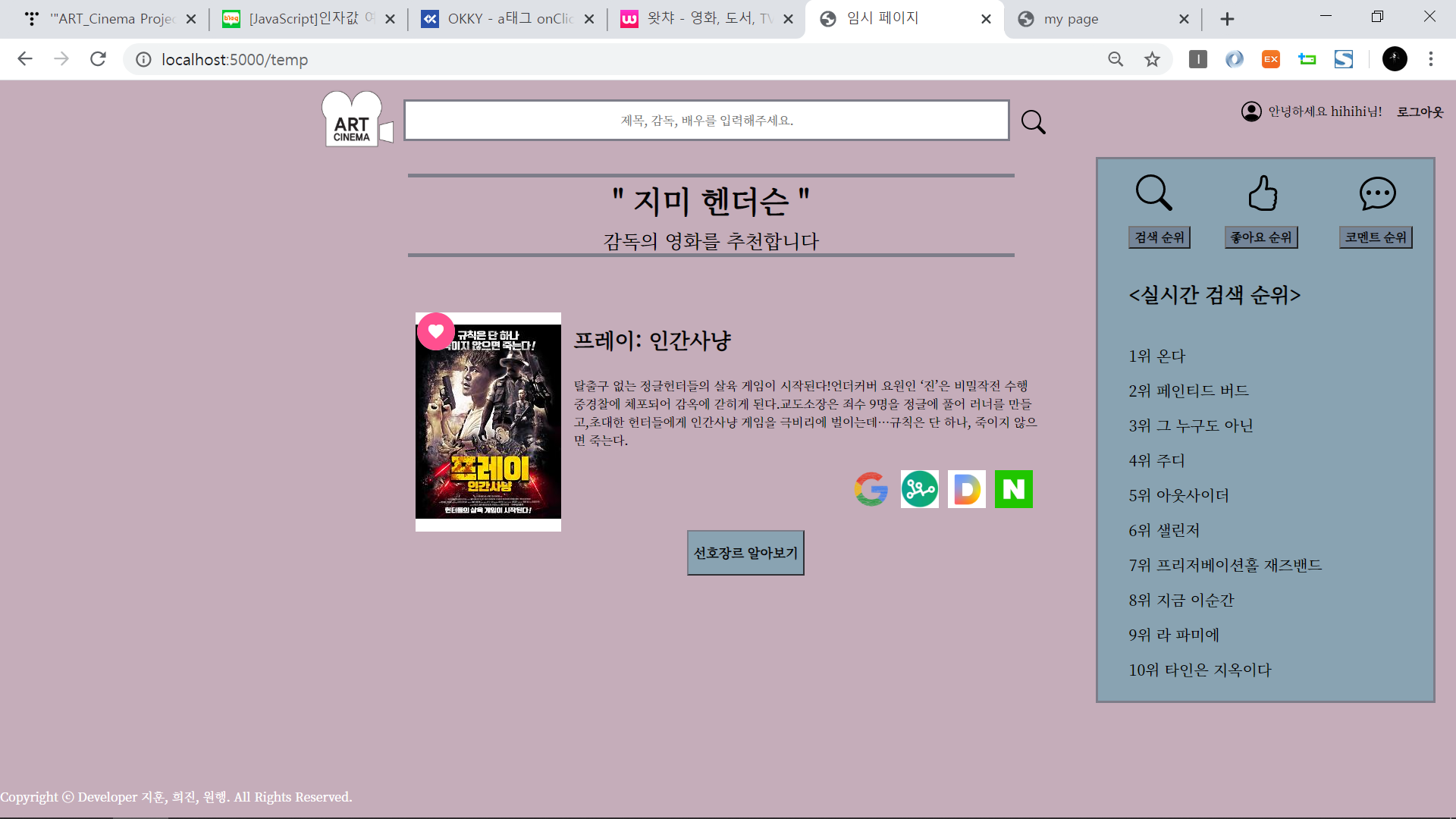Select the 좋아요 순위 button
This screenshot has width=1456, height=819.
[x=1260, y=237]
